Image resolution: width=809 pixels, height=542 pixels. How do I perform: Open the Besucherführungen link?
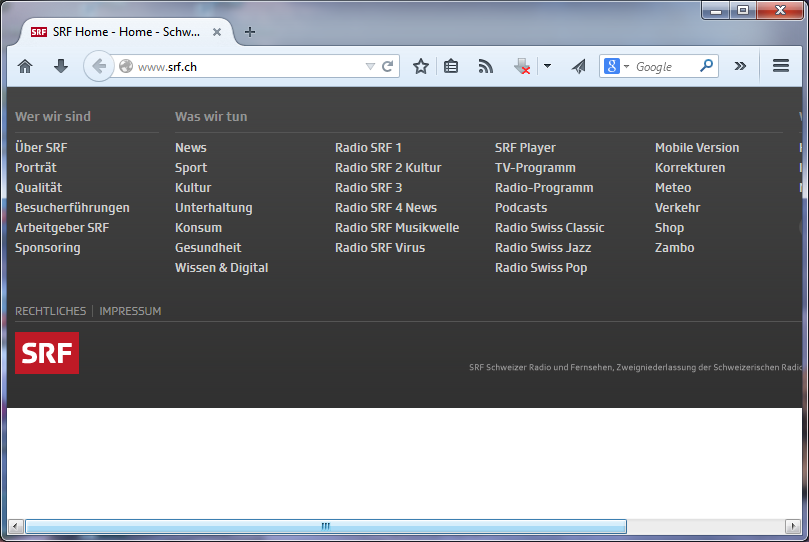[72, 208]
